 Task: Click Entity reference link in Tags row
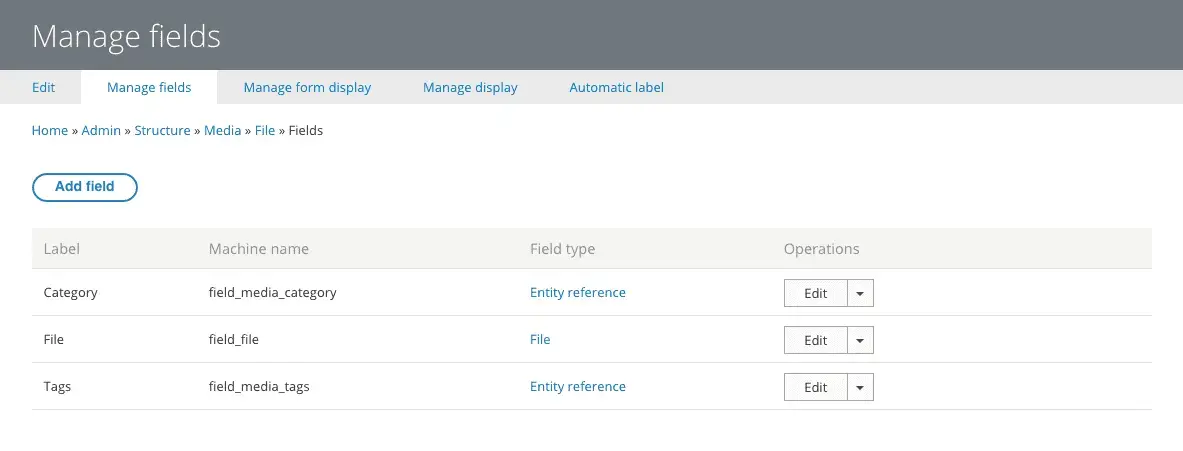click(x=577, y=386)
